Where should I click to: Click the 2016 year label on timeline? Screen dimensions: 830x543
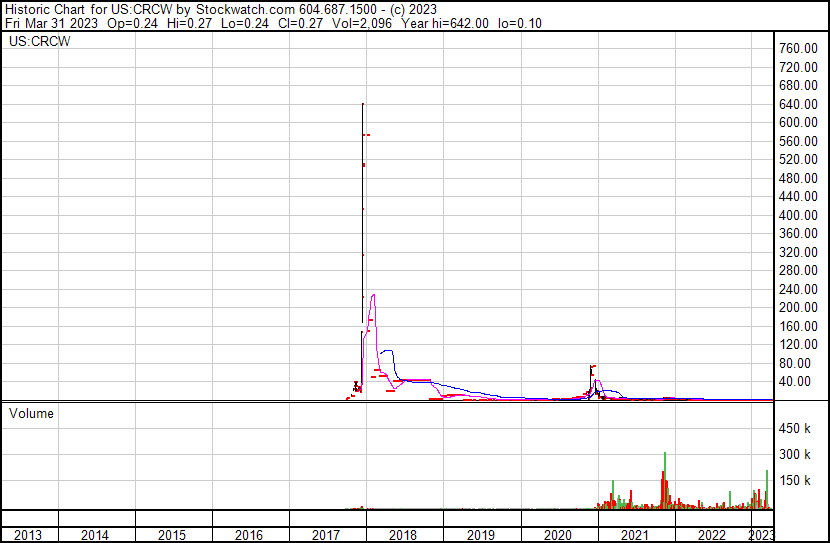249,535
